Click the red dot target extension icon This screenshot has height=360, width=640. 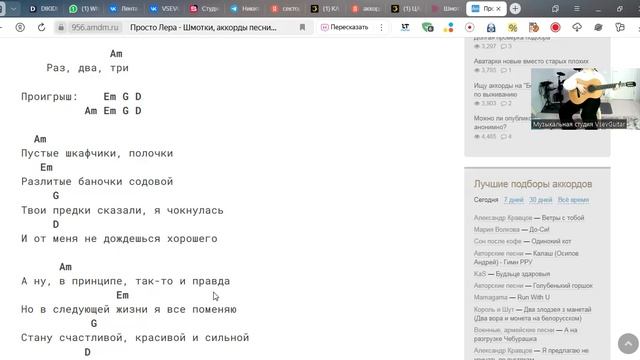click(x=470, y=27)
